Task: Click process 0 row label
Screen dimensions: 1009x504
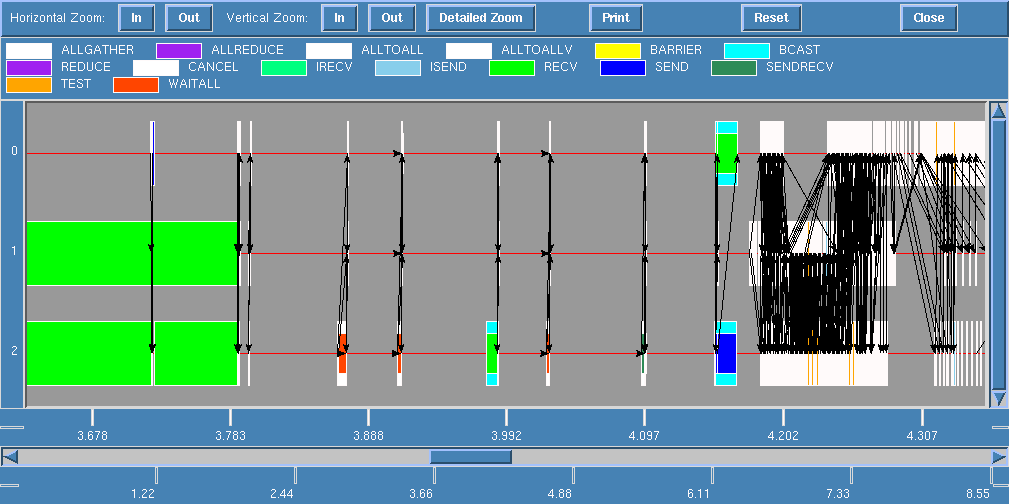Action: (x=14, y=151)
